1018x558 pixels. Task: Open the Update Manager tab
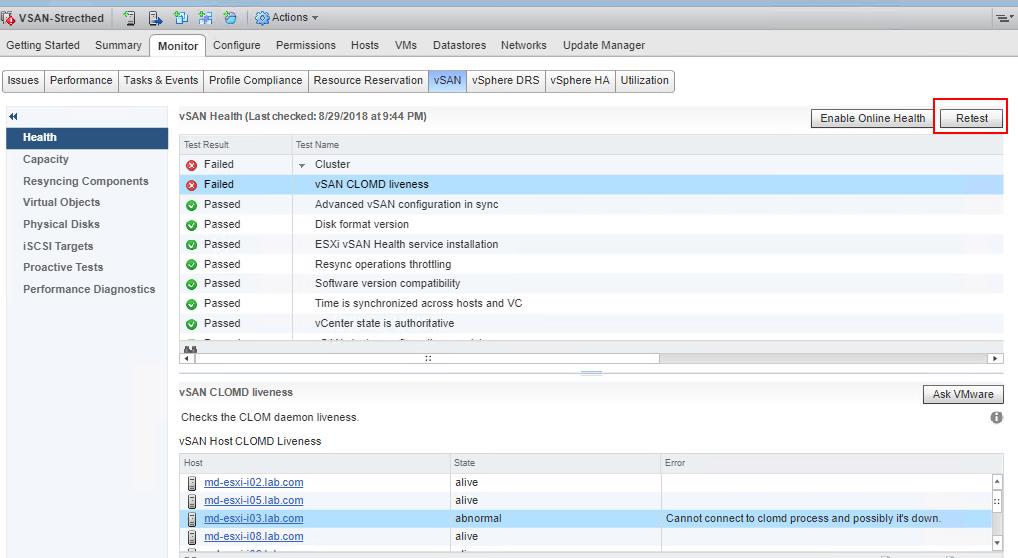(604, 45)
